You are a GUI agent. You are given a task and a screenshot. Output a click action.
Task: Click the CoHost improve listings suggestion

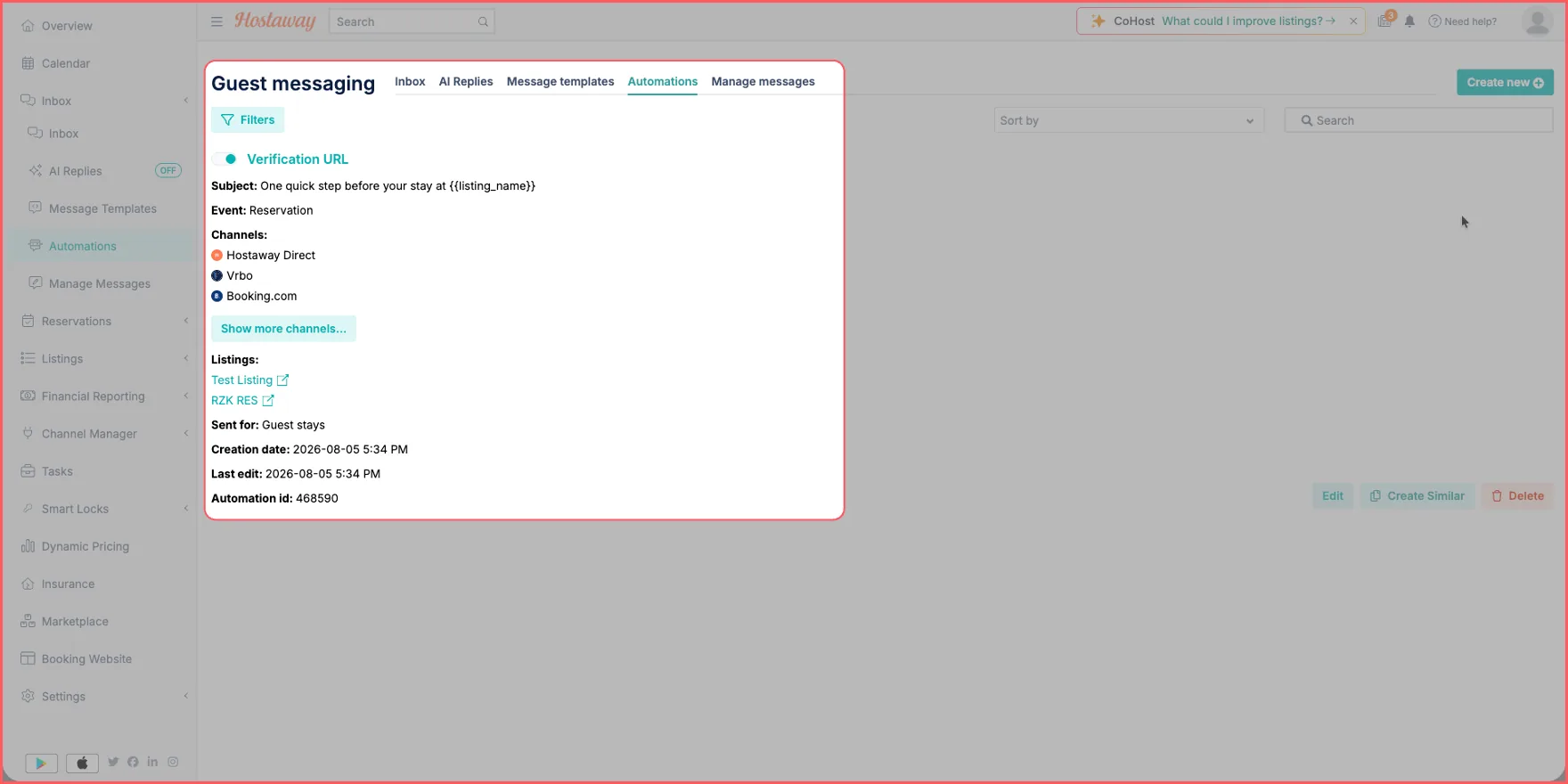click(x=1248, y=20)
